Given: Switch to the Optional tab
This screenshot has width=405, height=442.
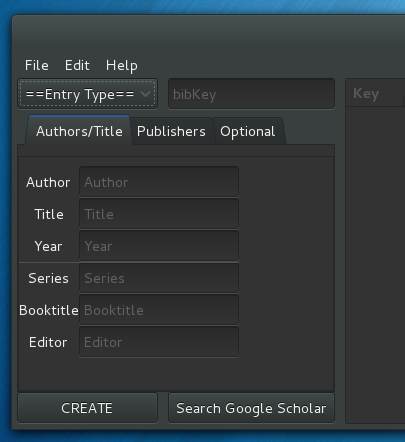Looking at the screenshot, I should tap(248, 131).
